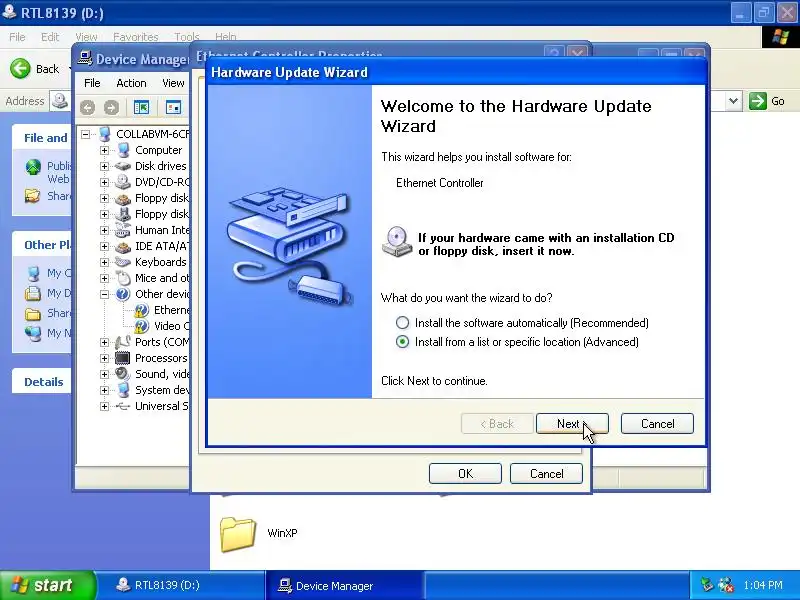Click Next in the Hardware Update Wizard
This screenshot has height=600, width=800.
coord(572,423)
